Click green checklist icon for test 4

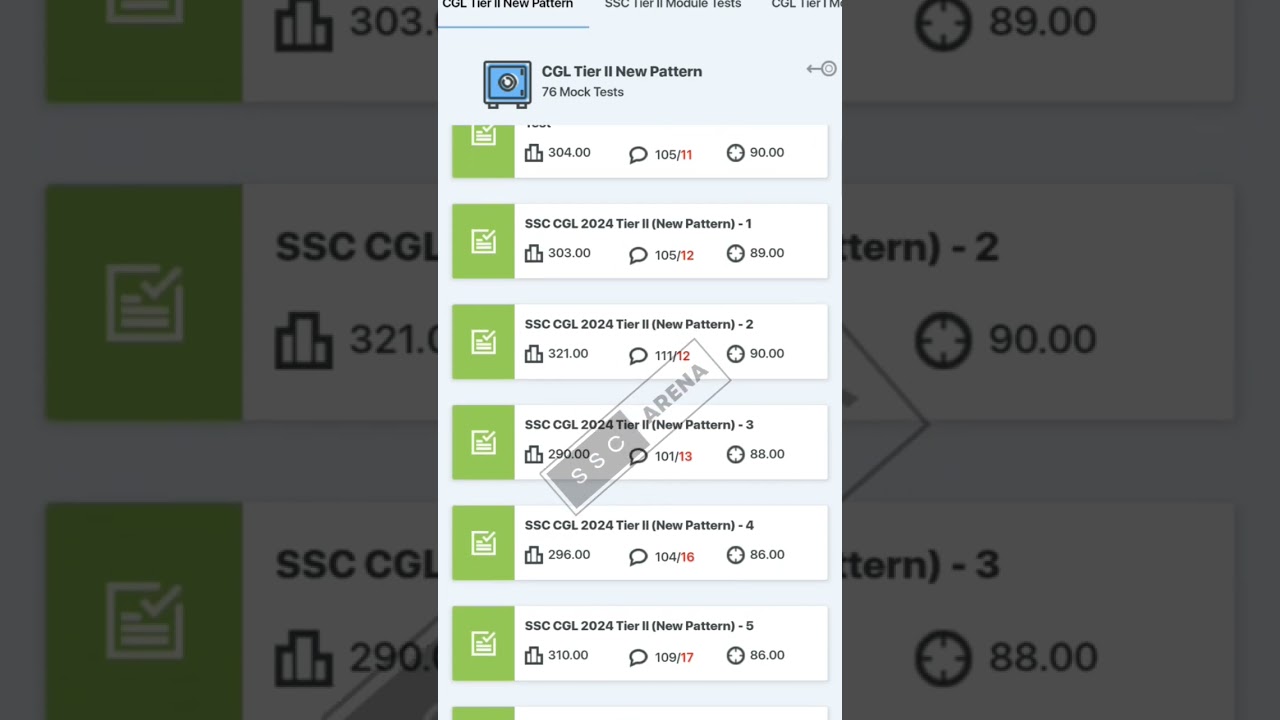(483, 543)
